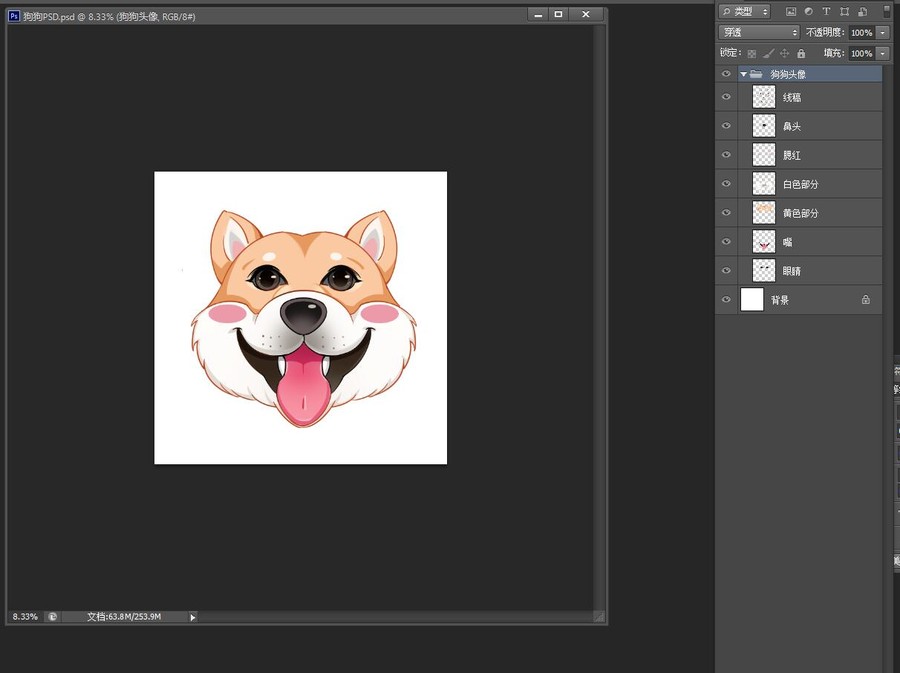Maximize the 狗狗PSD.psd document window
Viewport: 900px width, 673px height.
tap(558, 14)
